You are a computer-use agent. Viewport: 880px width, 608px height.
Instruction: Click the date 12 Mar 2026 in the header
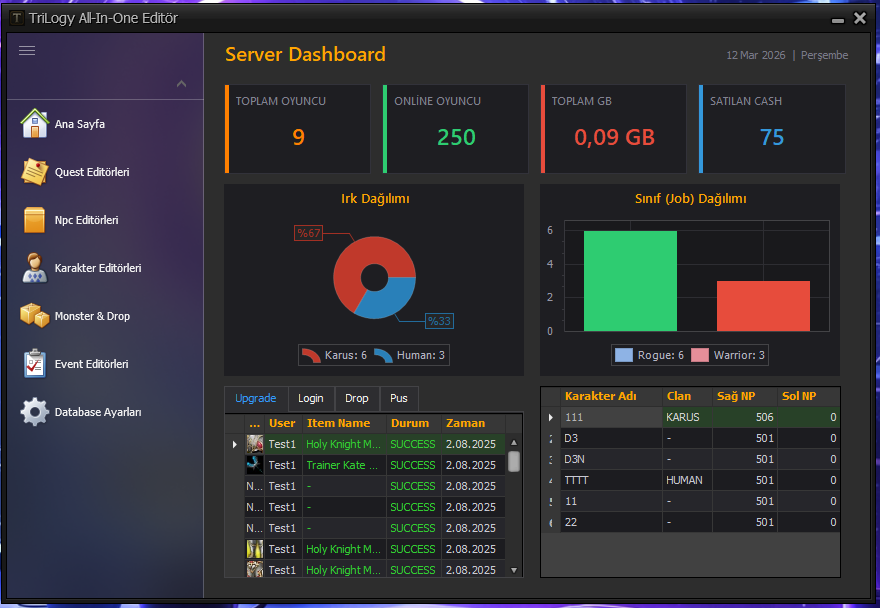(756, 55)
